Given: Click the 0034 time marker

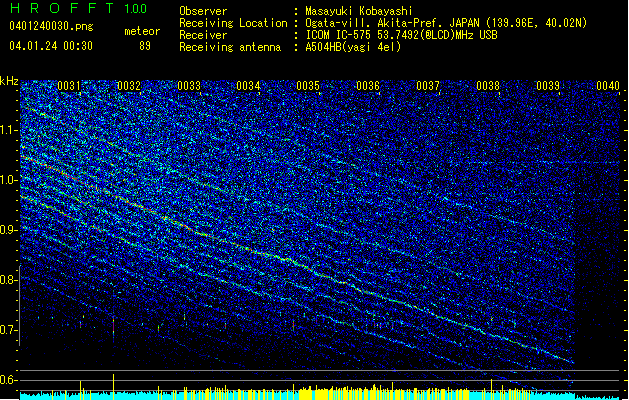Looking at the screenshot, I should pyautogui.click(x=248, y=86).
